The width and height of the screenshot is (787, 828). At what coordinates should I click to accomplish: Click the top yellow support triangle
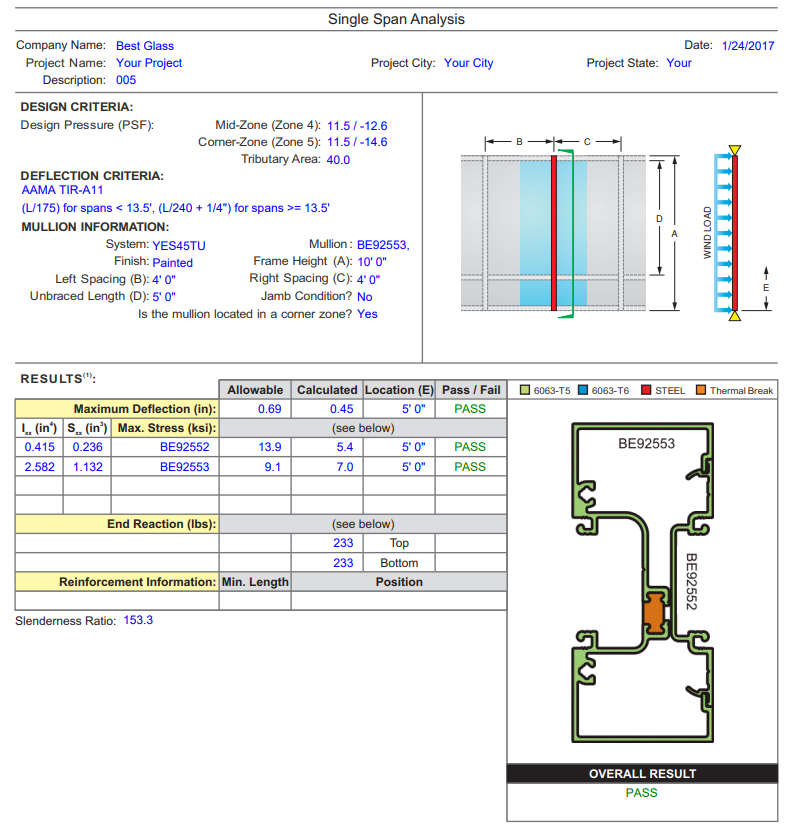point(735,150)
